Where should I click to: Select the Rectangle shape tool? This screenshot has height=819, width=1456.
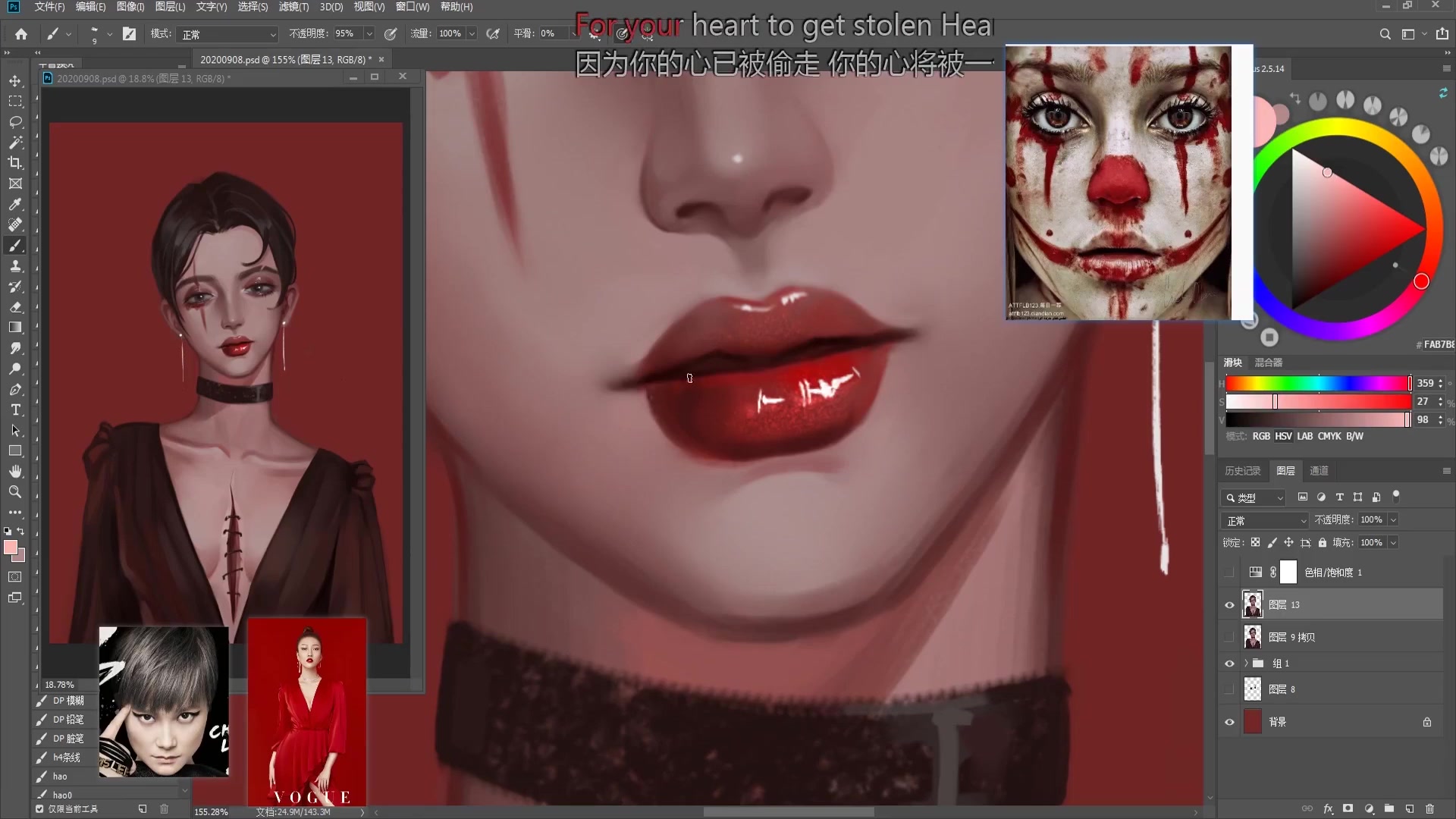15,450
